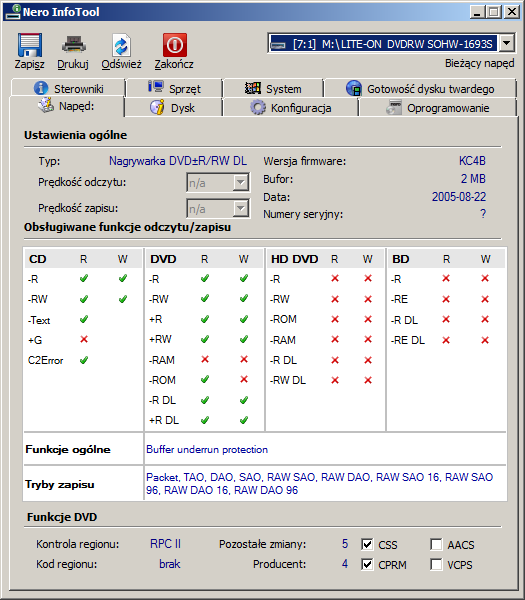525x600 pixels.
Task: Click the BD column header
Action: 401,259
